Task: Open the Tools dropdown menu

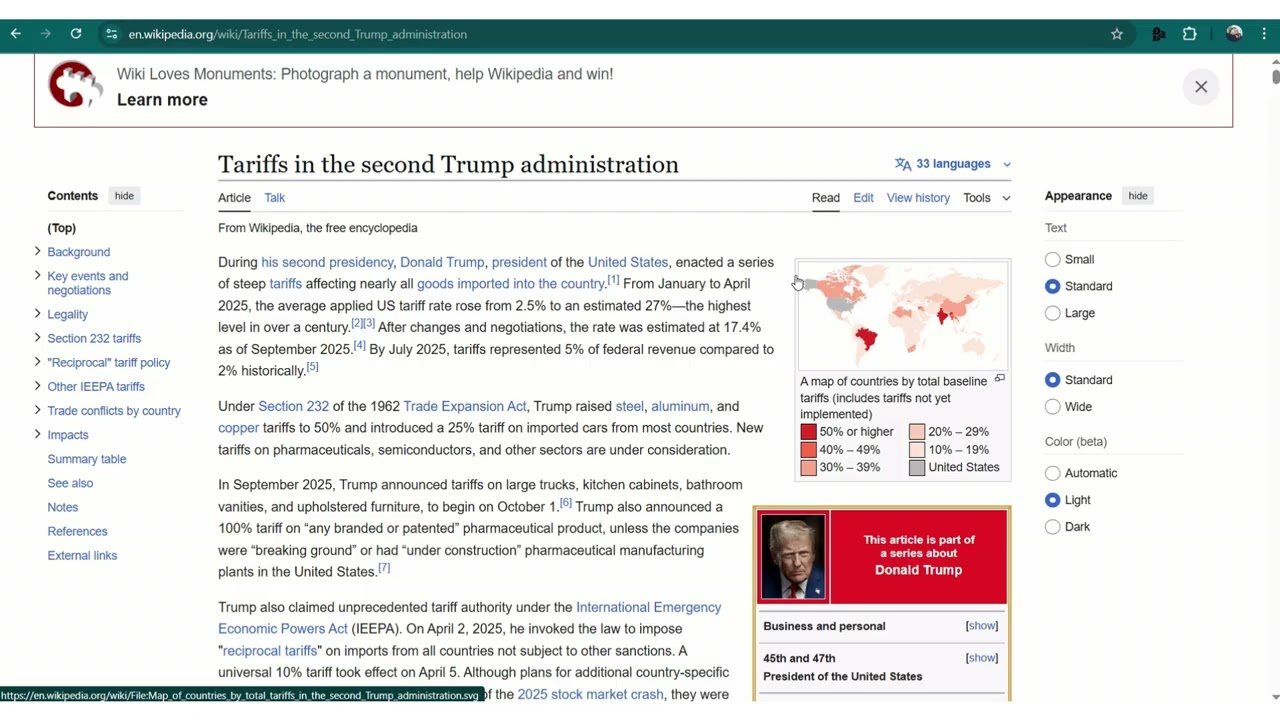Action: point(986,198)
